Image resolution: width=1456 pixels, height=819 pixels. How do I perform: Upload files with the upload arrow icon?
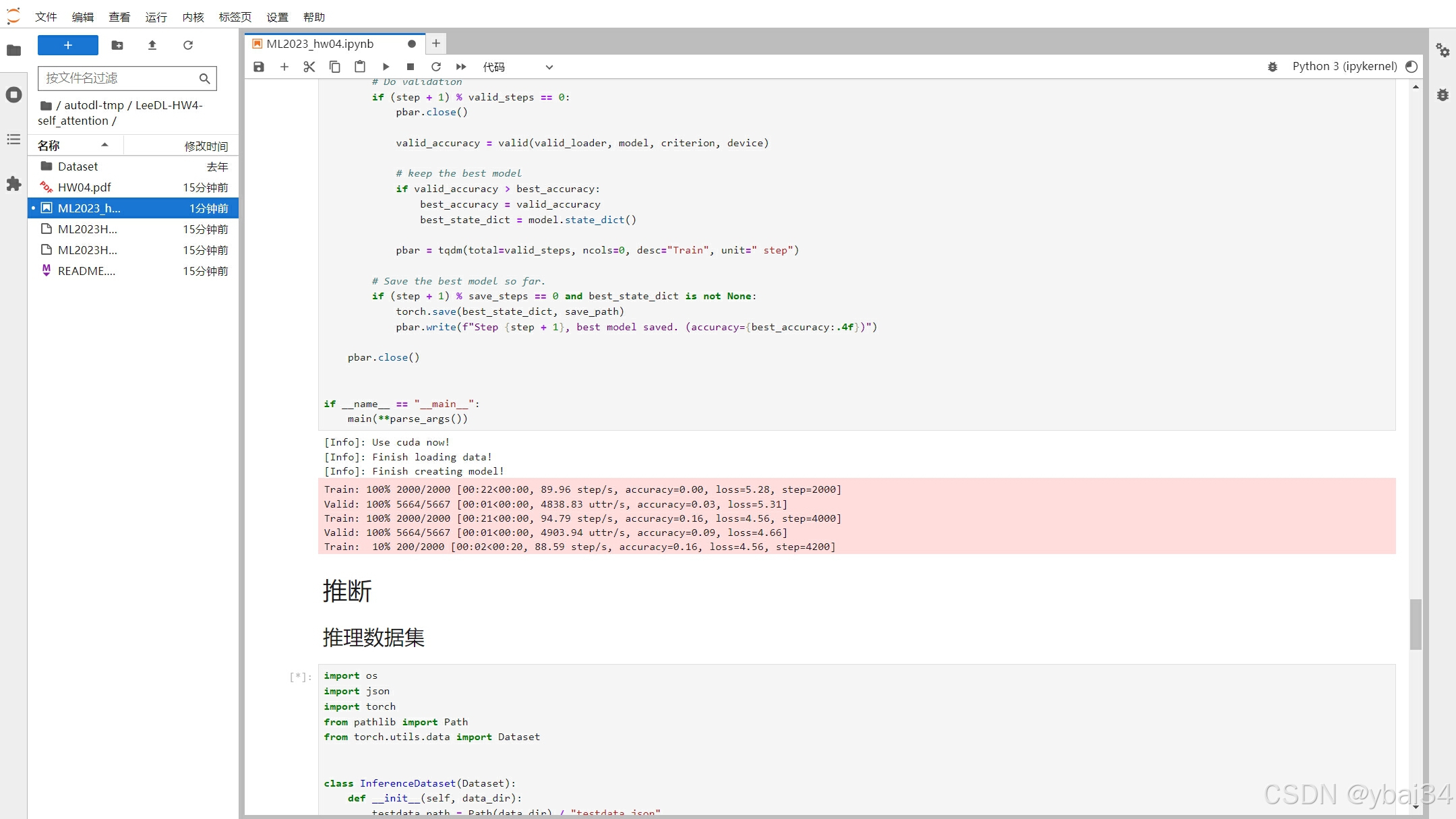point(152,45)
